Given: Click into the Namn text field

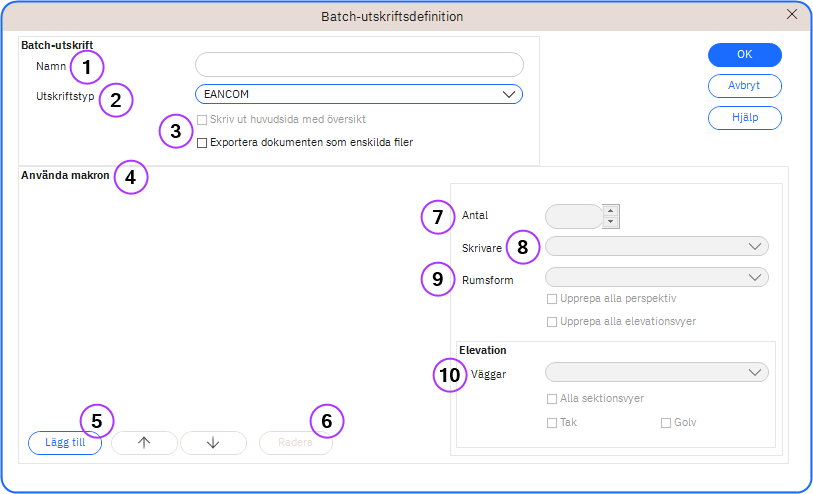Looking at the screenshot, I should [x=359, y=65].
